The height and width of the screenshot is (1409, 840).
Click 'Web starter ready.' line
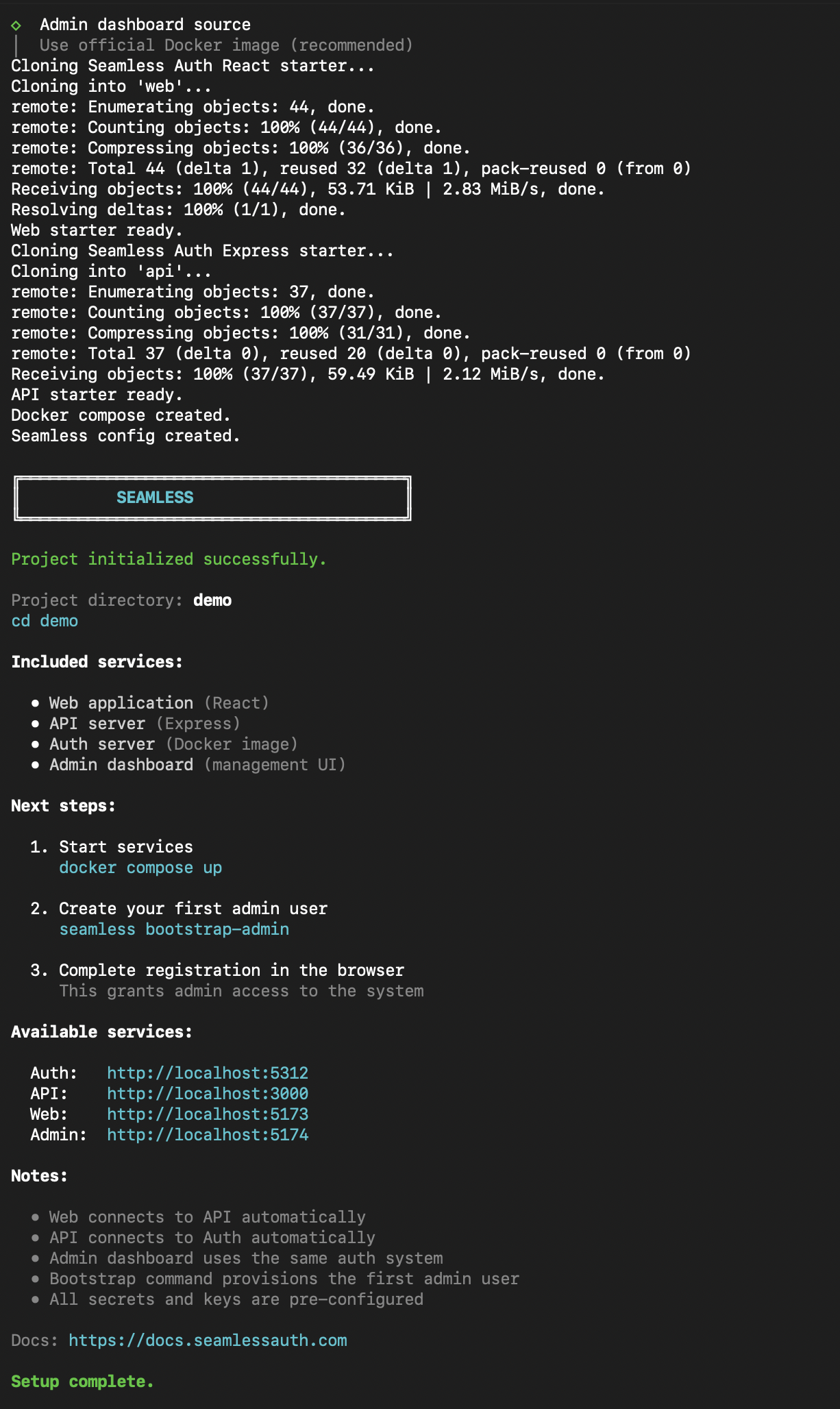(97, 230)
